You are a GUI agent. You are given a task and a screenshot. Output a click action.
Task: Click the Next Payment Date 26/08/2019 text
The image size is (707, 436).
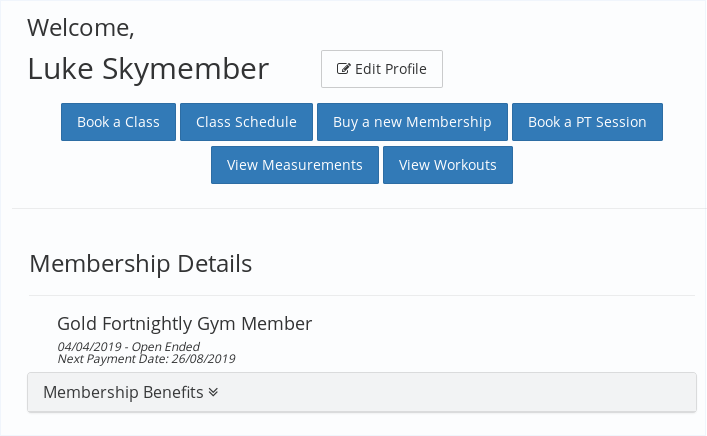(146, 358)
